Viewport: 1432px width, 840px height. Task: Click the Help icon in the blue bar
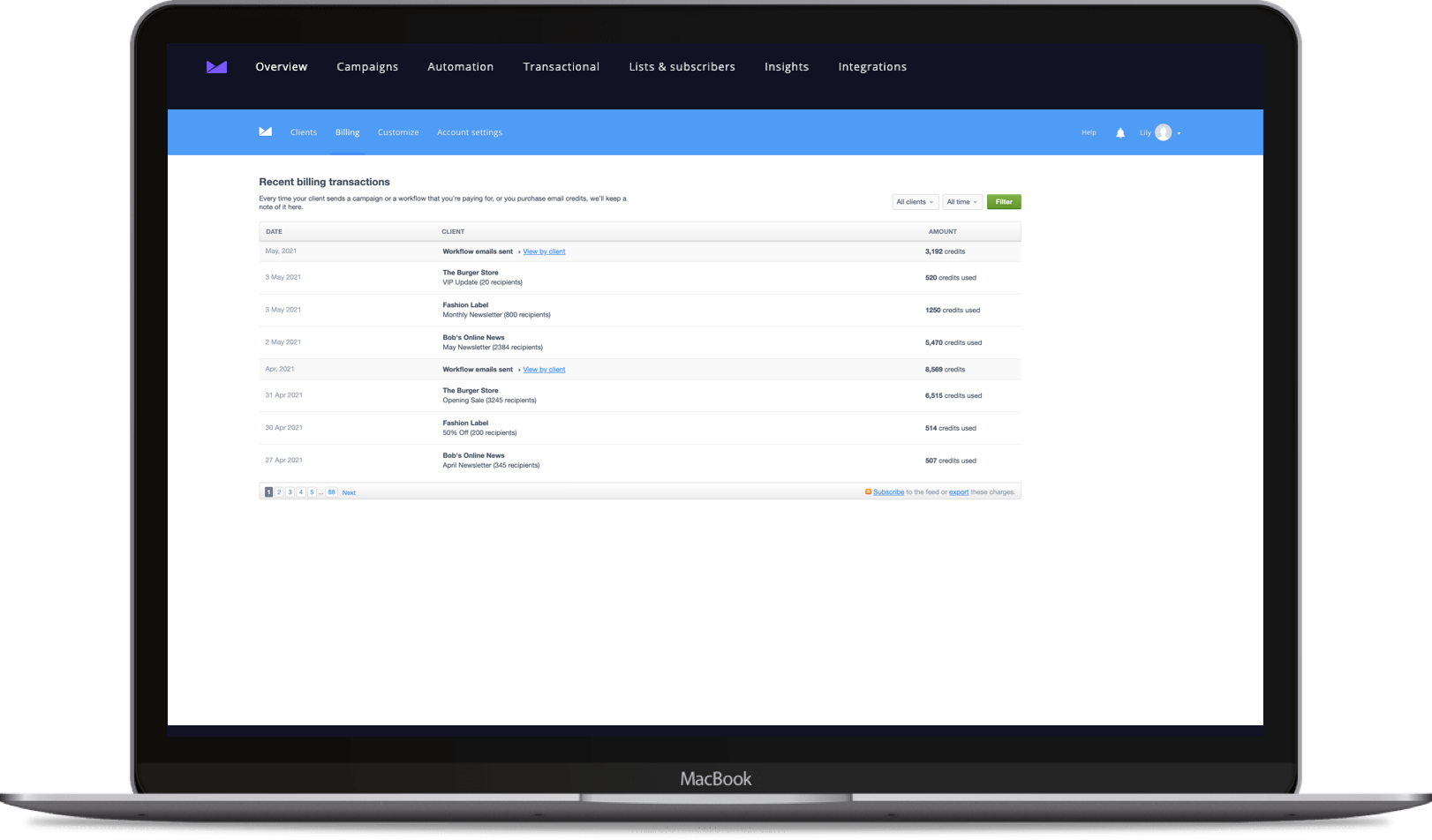(1089, 132)
